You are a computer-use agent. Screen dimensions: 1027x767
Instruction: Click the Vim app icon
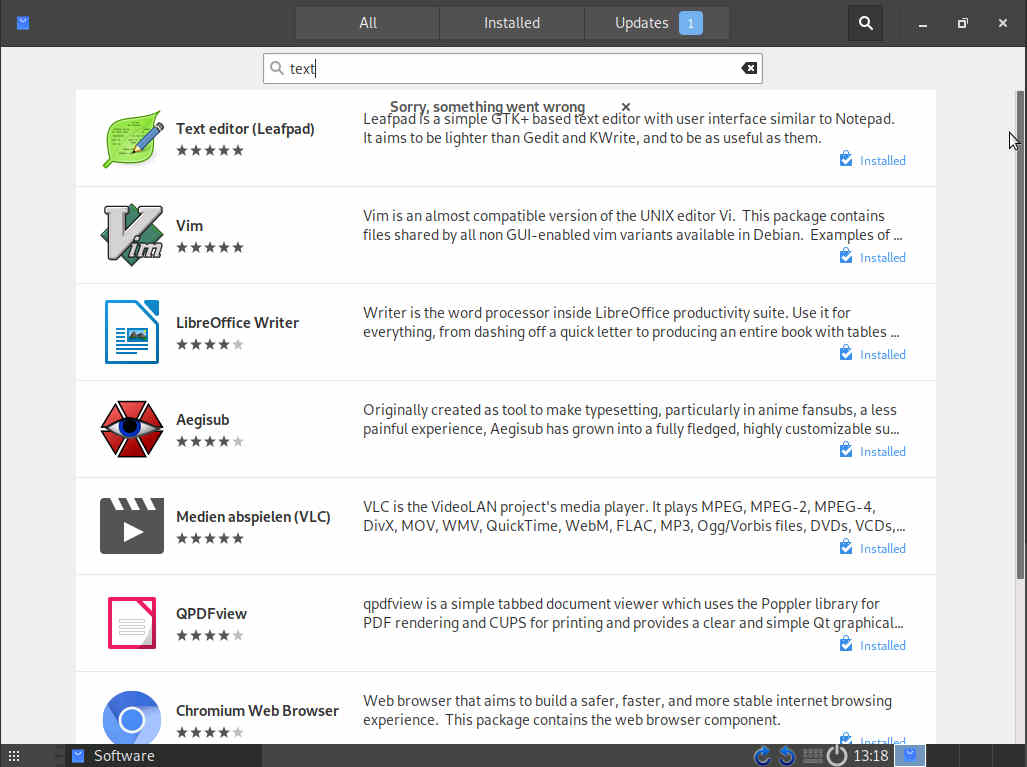pyautogui.click(x=132, y=234)
